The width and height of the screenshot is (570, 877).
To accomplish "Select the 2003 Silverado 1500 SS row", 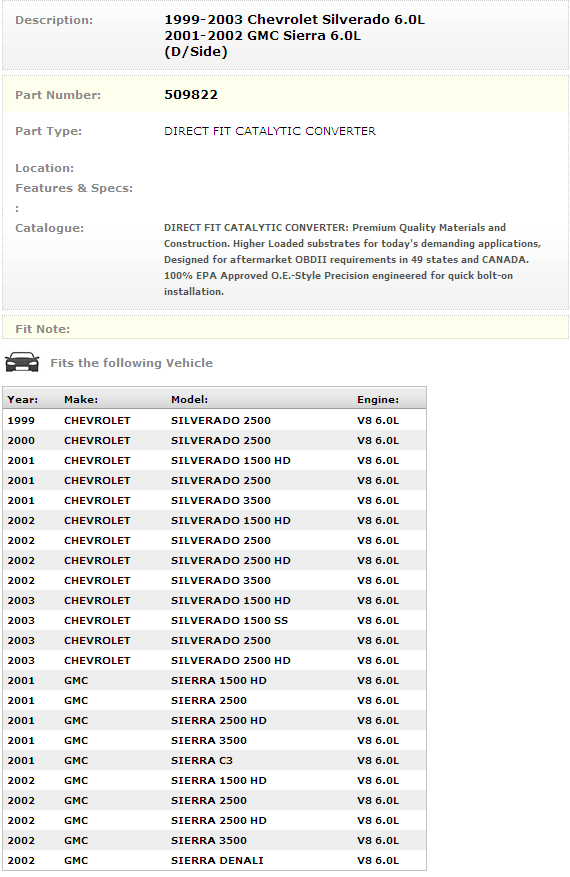I will (x=214, y=620).
